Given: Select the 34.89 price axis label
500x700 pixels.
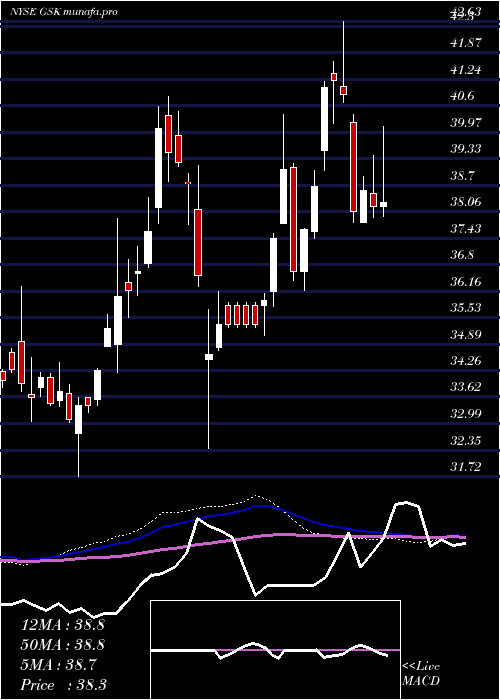Looking at the screenshot, I should tap(466, 334).
